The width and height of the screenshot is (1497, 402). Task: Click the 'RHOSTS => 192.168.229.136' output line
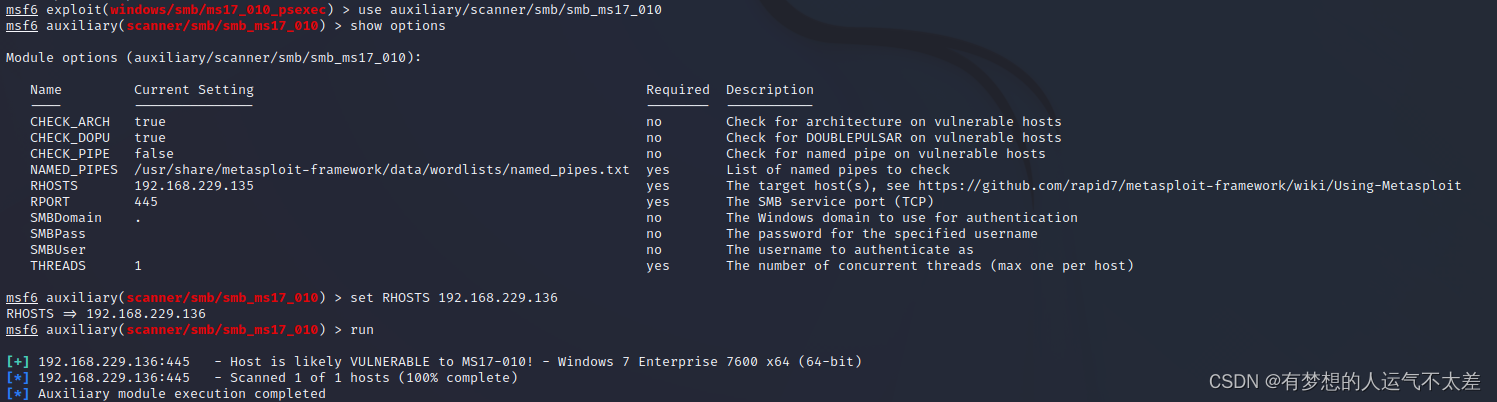point(106,314)
